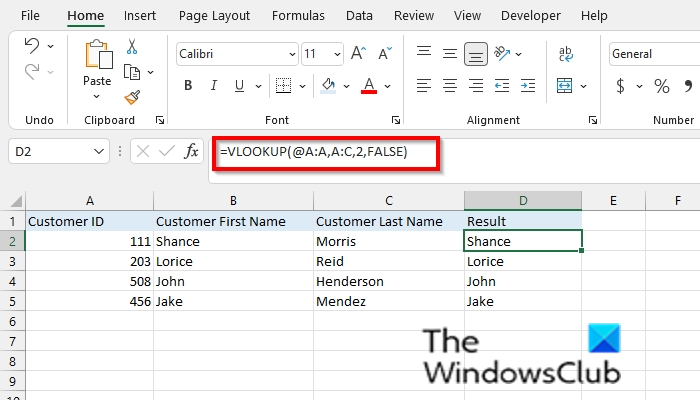Select the Format Painter brush

132,97
